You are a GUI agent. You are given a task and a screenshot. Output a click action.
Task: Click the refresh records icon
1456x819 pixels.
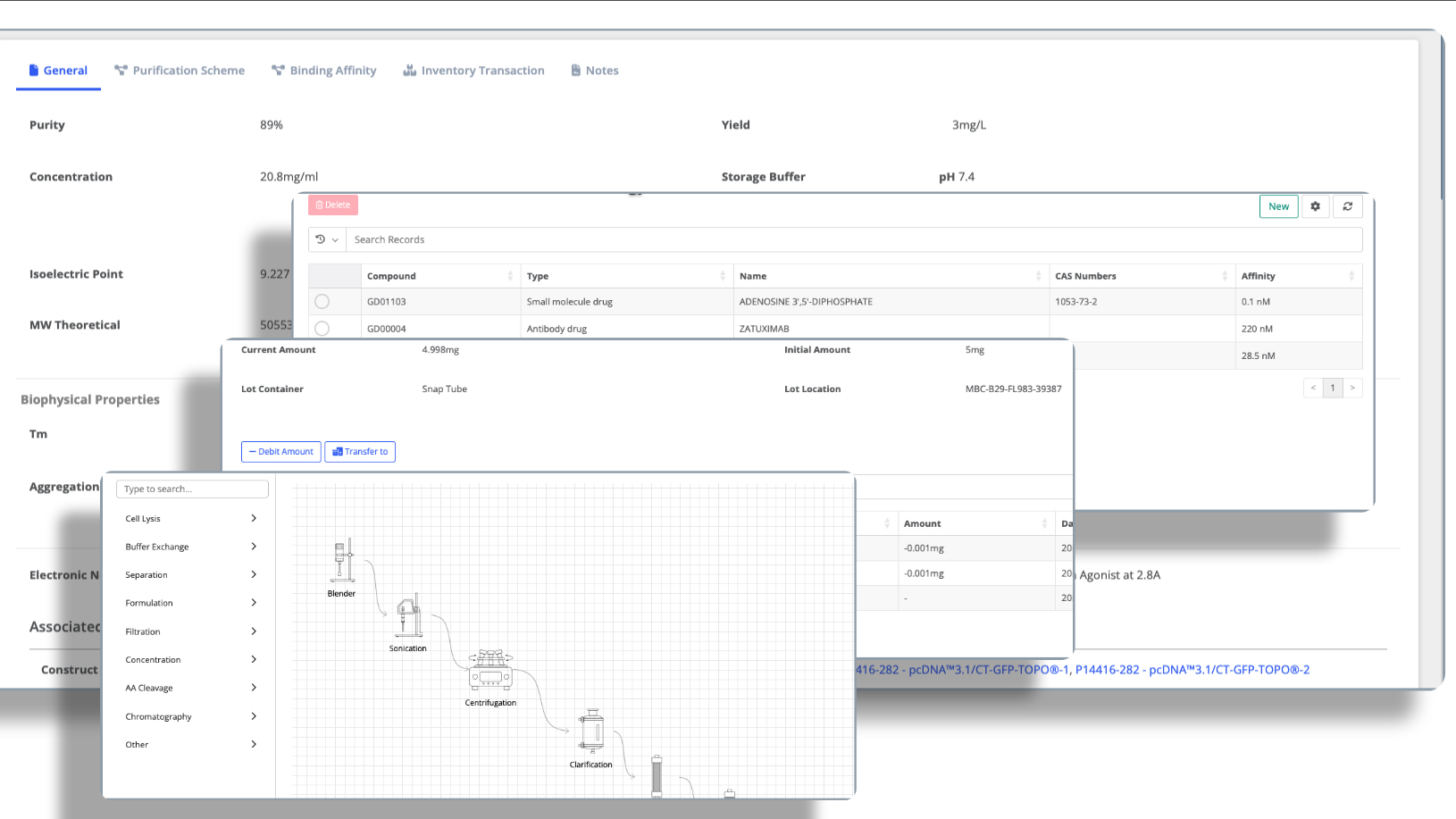(x=1347, y=206)
